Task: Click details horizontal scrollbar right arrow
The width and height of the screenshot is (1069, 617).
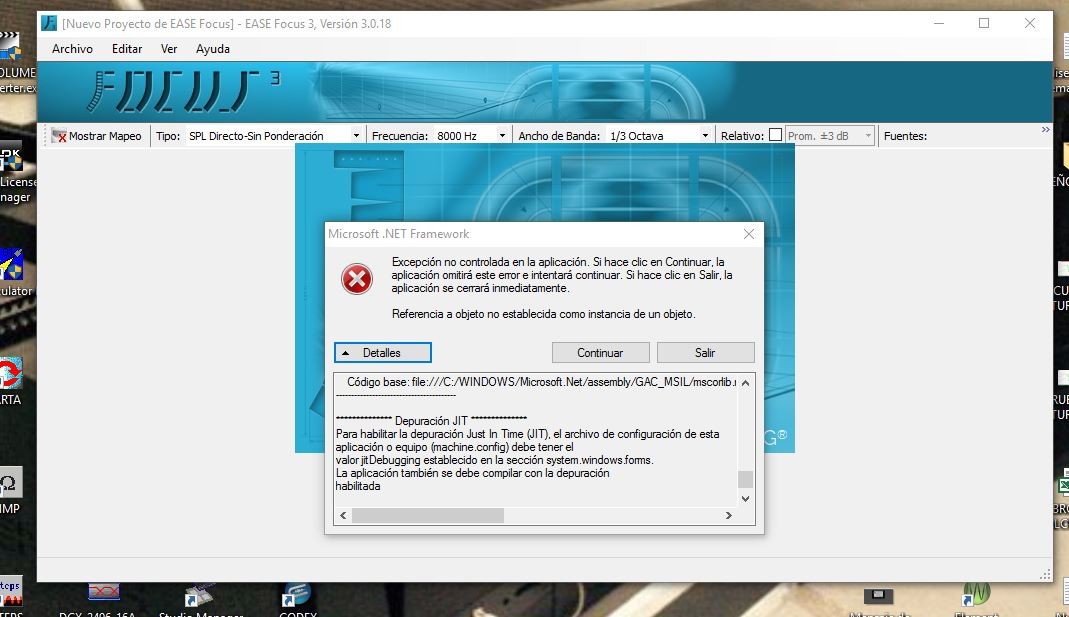Action: pyautogui.click(x=728, y=515)
